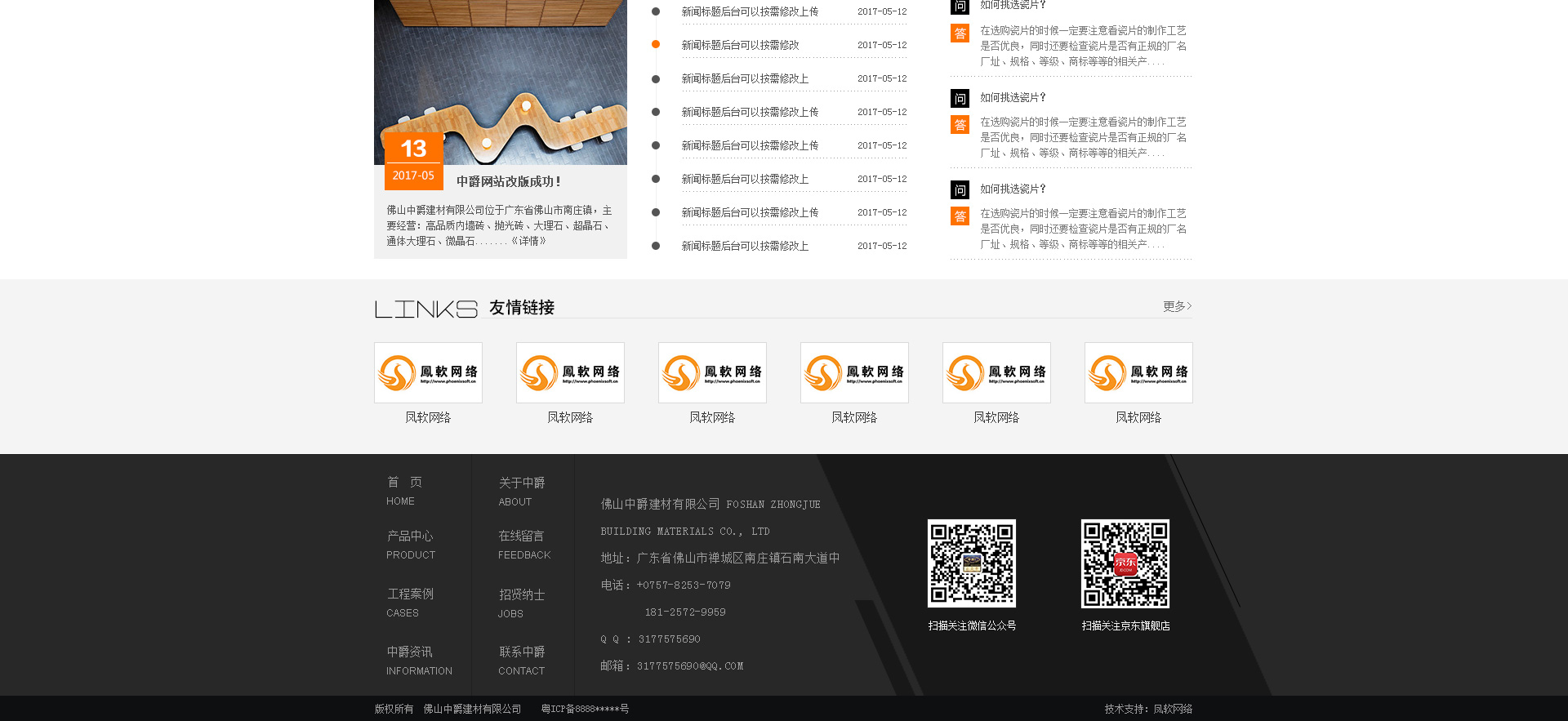Click the first 凤软网络 partner logo
This screenshot has width=1568, height=721.
(428, 372)
